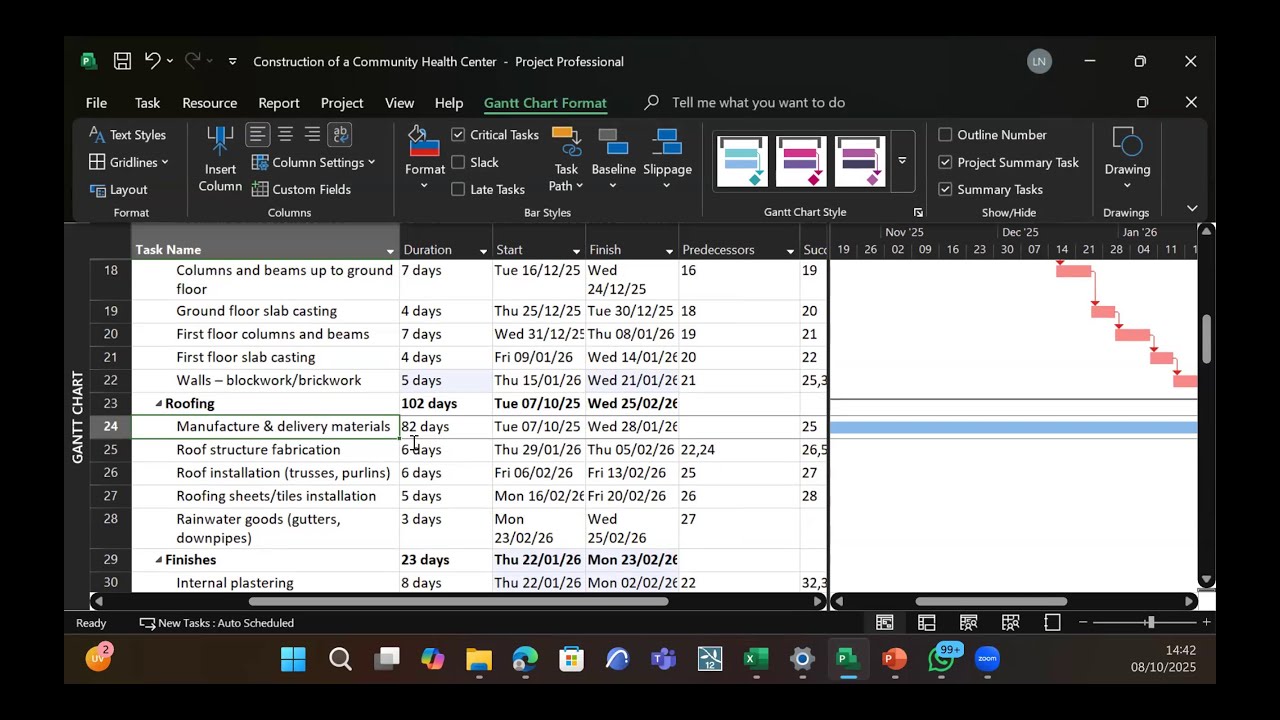Collapse the Finishes summary task
The image size is (1280, 720).
tap(158, 560)
